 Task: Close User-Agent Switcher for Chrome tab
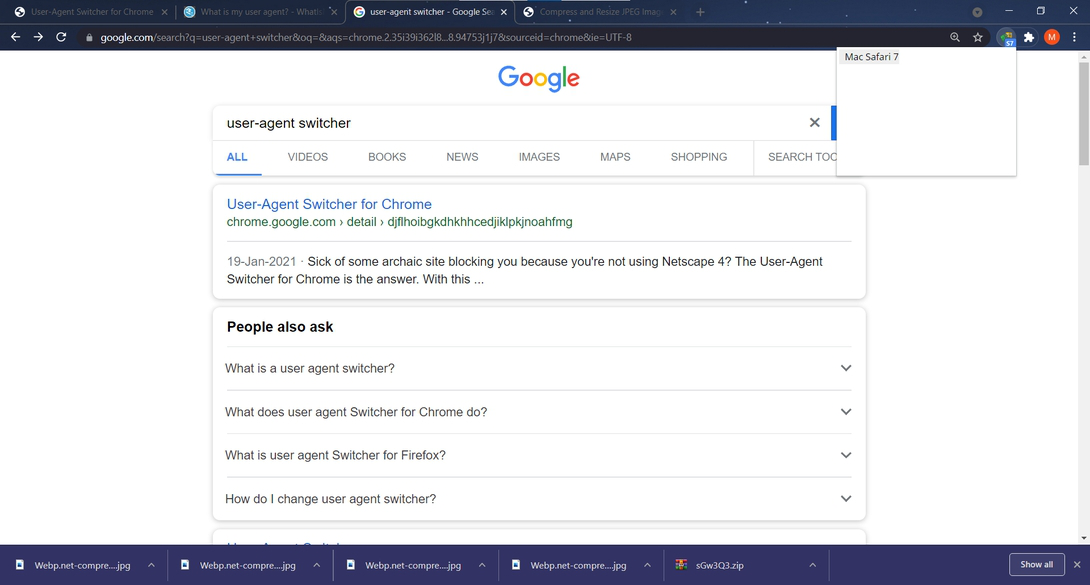165,12
